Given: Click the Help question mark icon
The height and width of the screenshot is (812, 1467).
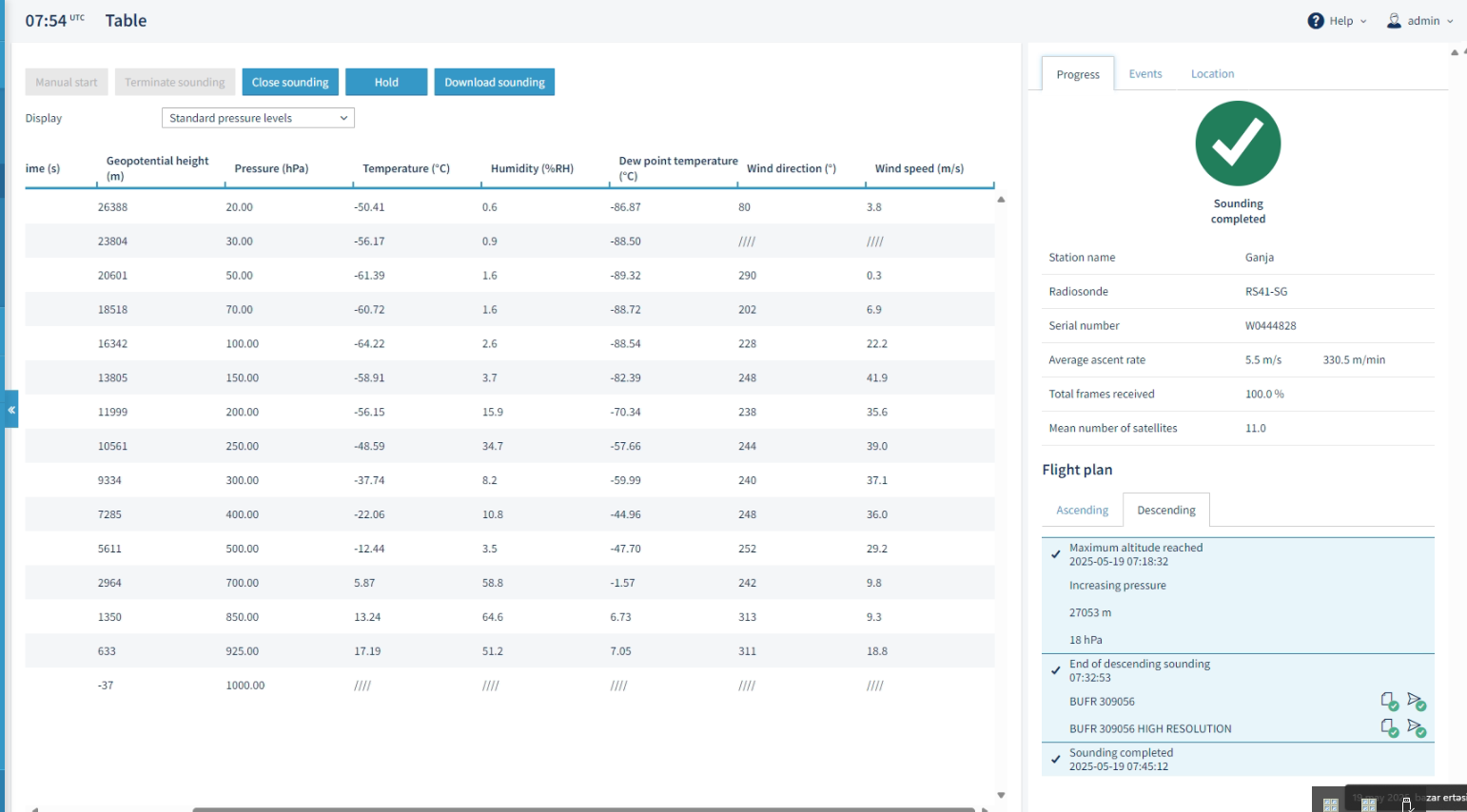Looking at the screenshot, I should click(1316, 21).
